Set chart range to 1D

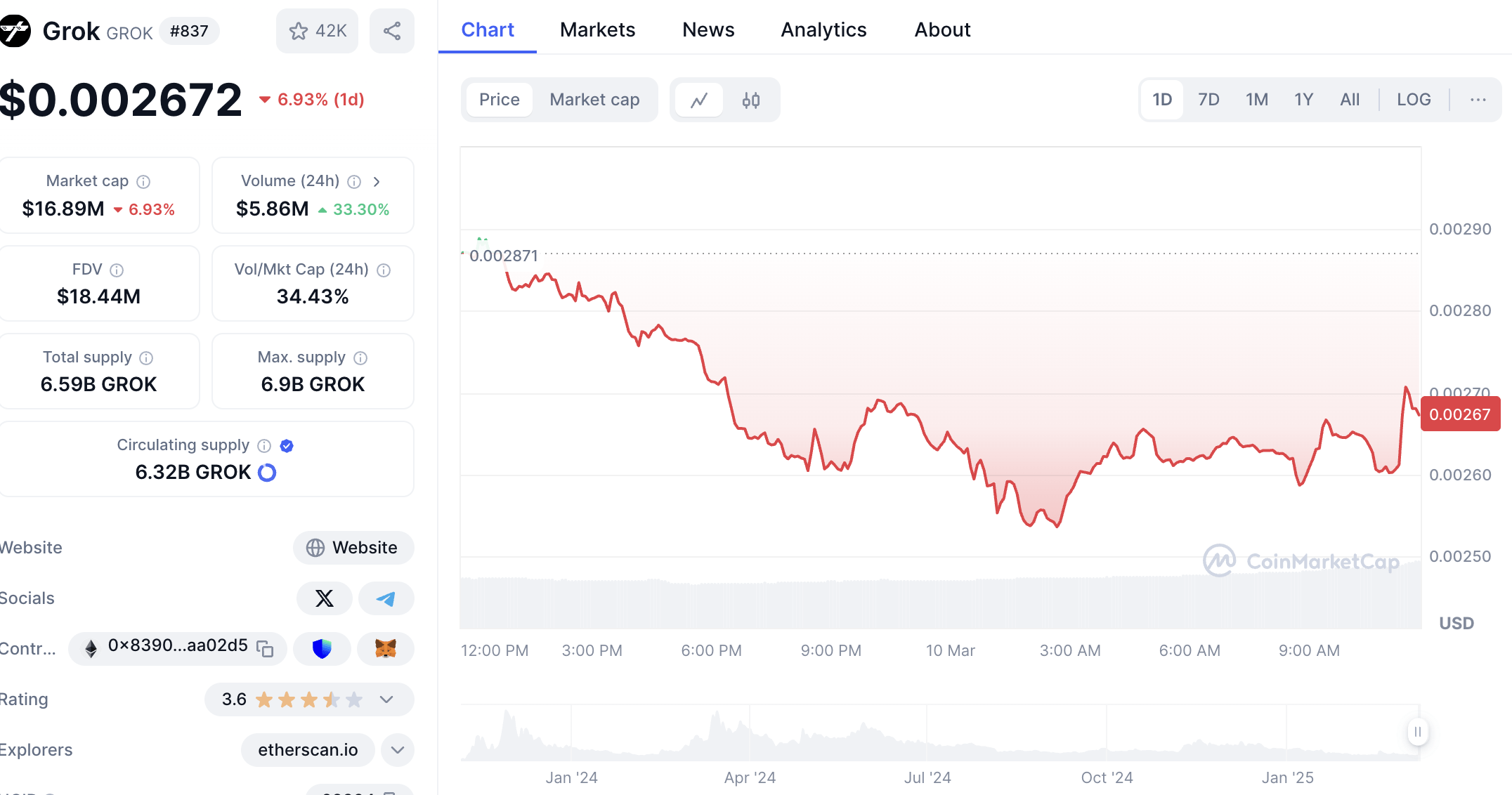(x=1162, y=100)
